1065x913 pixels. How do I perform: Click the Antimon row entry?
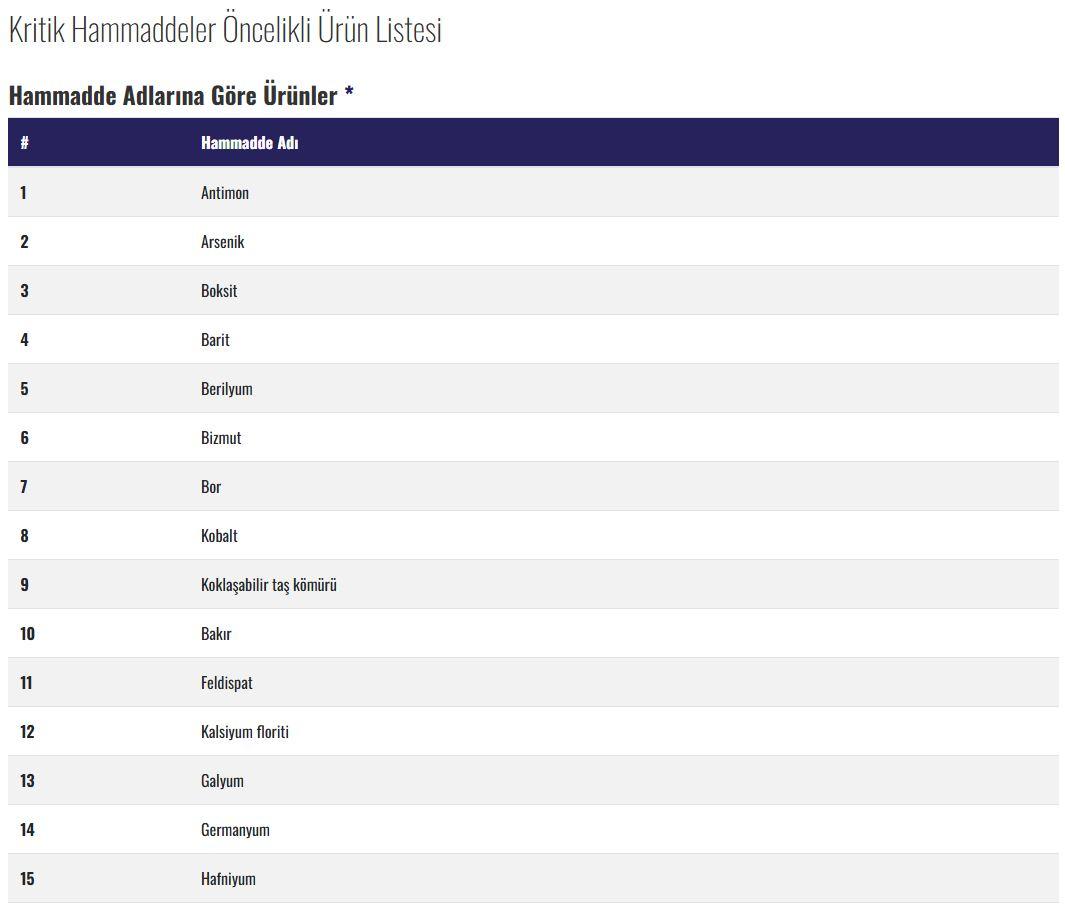click(x=225, y=193)
